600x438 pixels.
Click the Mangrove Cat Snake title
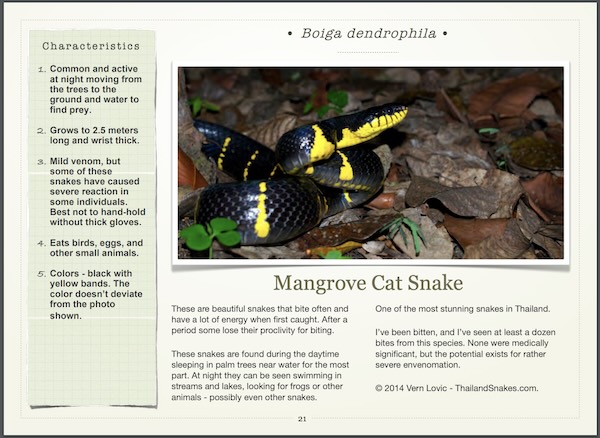pos(368,283)
